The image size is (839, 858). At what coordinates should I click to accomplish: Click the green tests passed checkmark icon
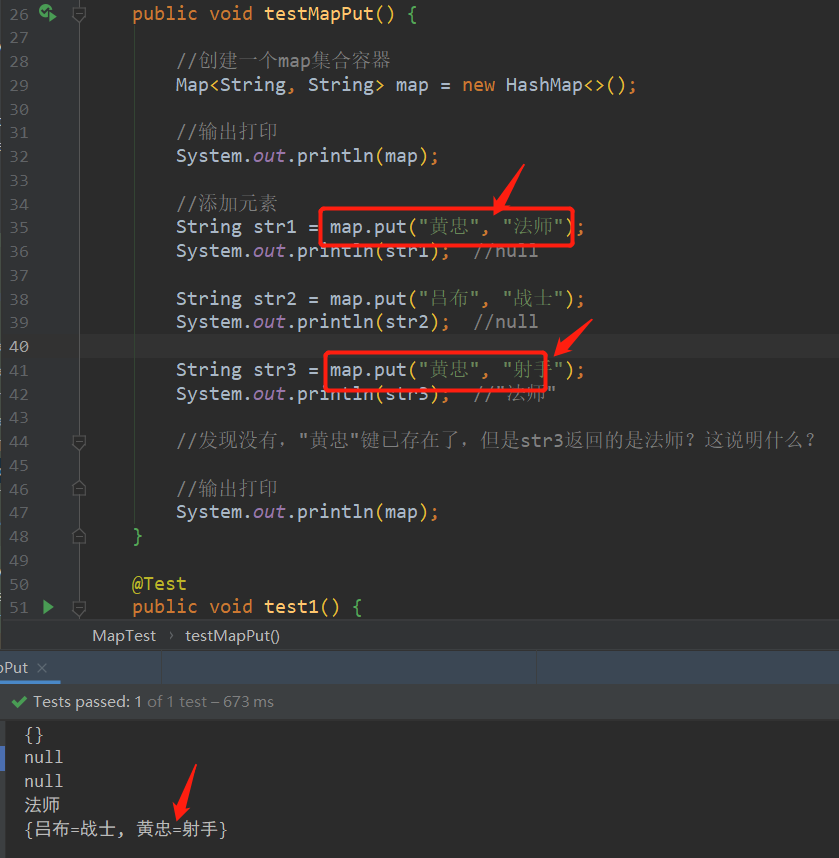[19, 702]
